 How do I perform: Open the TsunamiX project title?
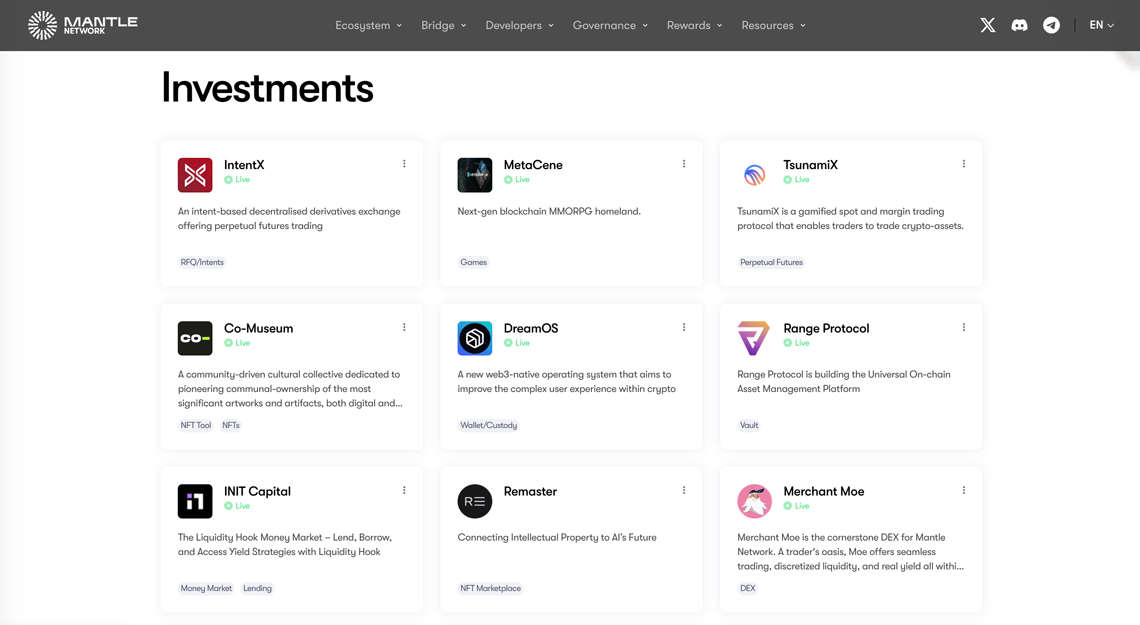[811, 165]
